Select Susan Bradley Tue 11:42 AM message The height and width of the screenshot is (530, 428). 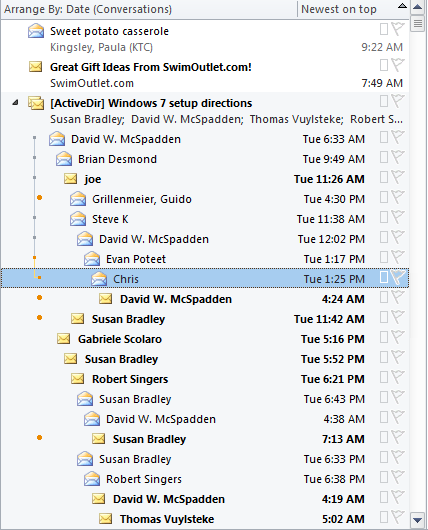[x=205, y=318]
